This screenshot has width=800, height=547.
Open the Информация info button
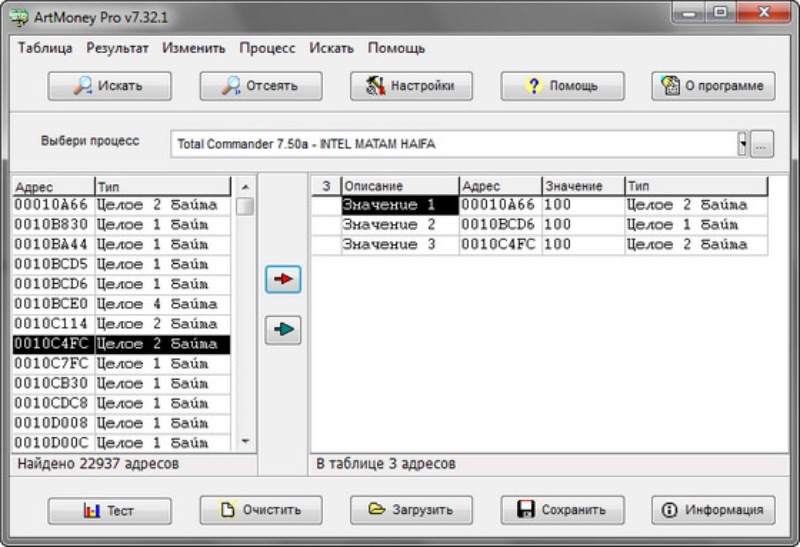[x=713, y=510]
